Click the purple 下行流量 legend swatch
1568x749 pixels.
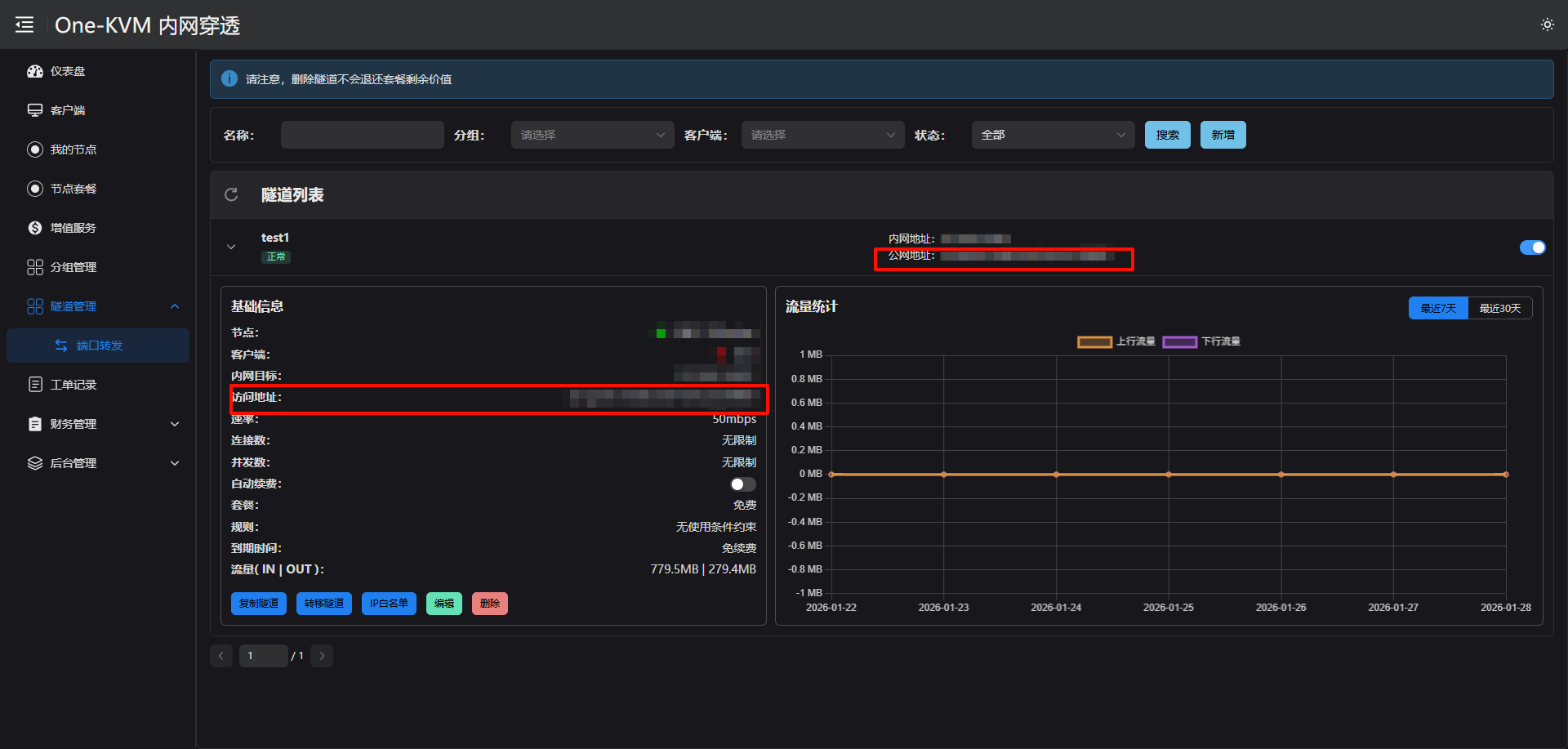[1179, 341]
